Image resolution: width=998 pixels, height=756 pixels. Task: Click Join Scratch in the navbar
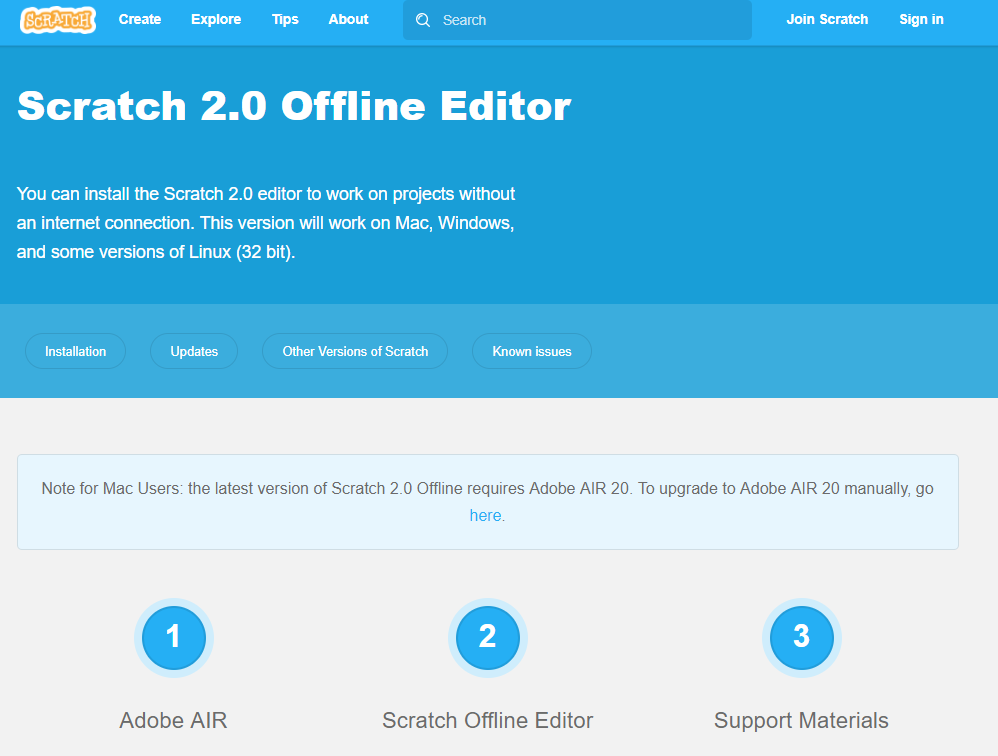(x=827, y=20)
